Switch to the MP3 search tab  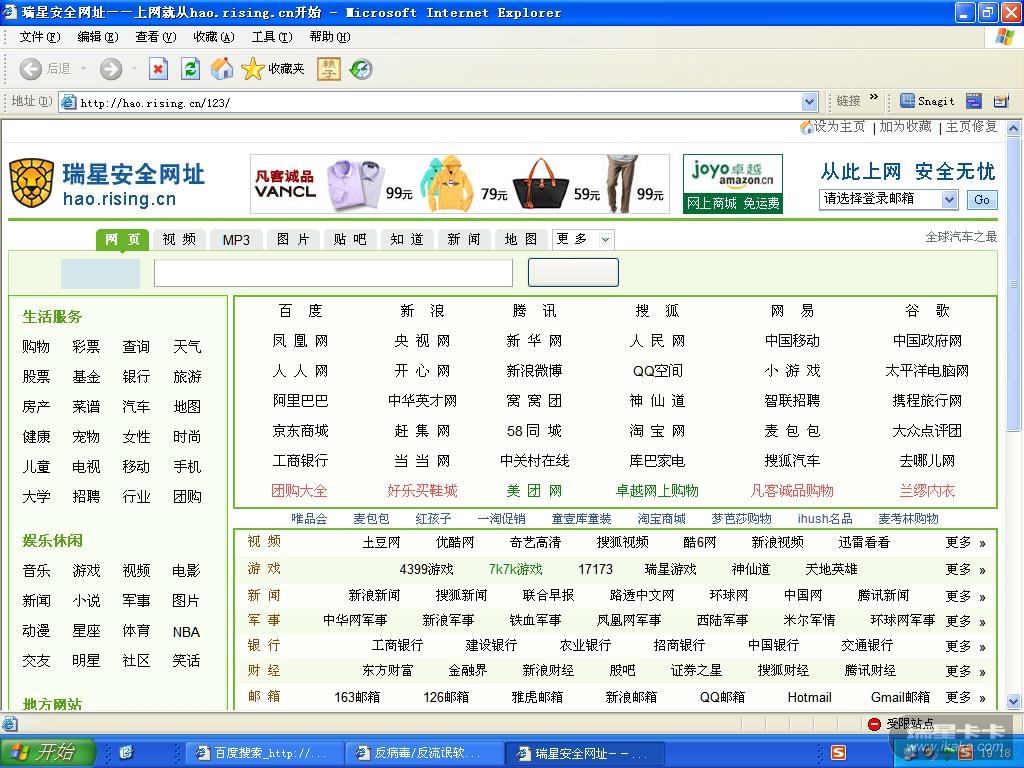click(236, 240)
